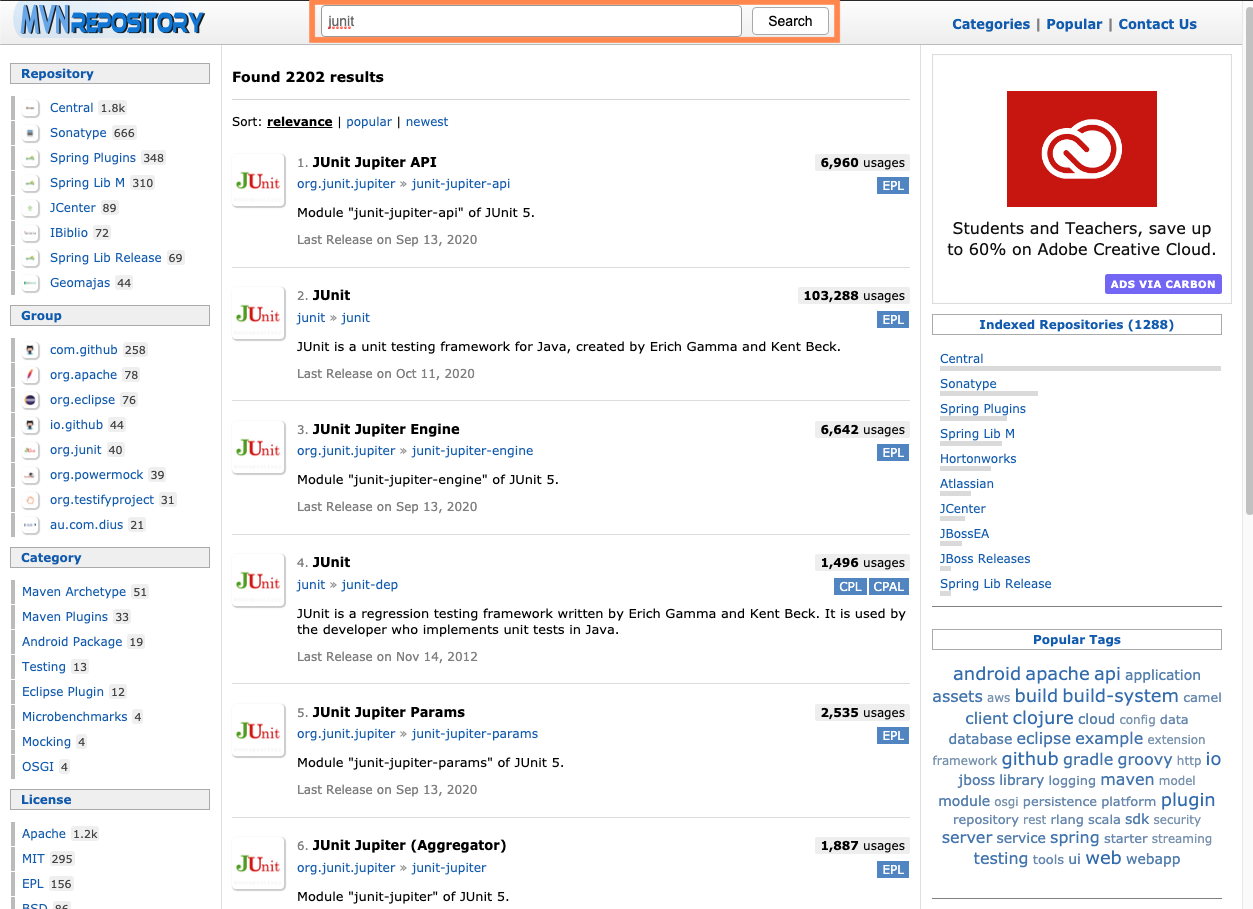This screenshot has height=909, width=1253.
Task: Open Indexed Repositories (1288) header link
Action: [1076, 325]
